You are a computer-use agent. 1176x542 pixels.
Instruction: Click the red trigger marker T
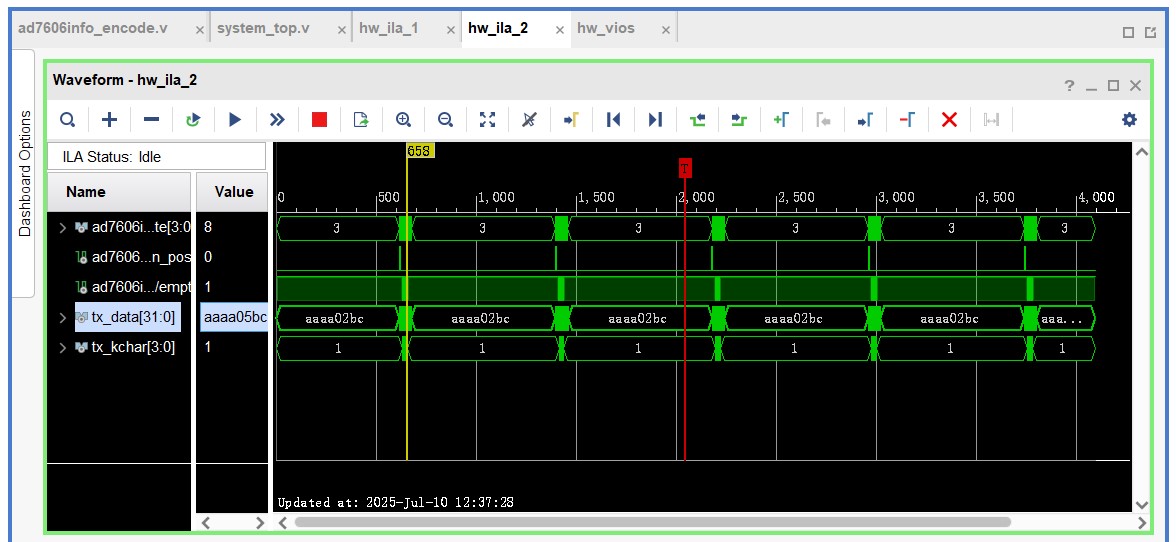point(685,168)
